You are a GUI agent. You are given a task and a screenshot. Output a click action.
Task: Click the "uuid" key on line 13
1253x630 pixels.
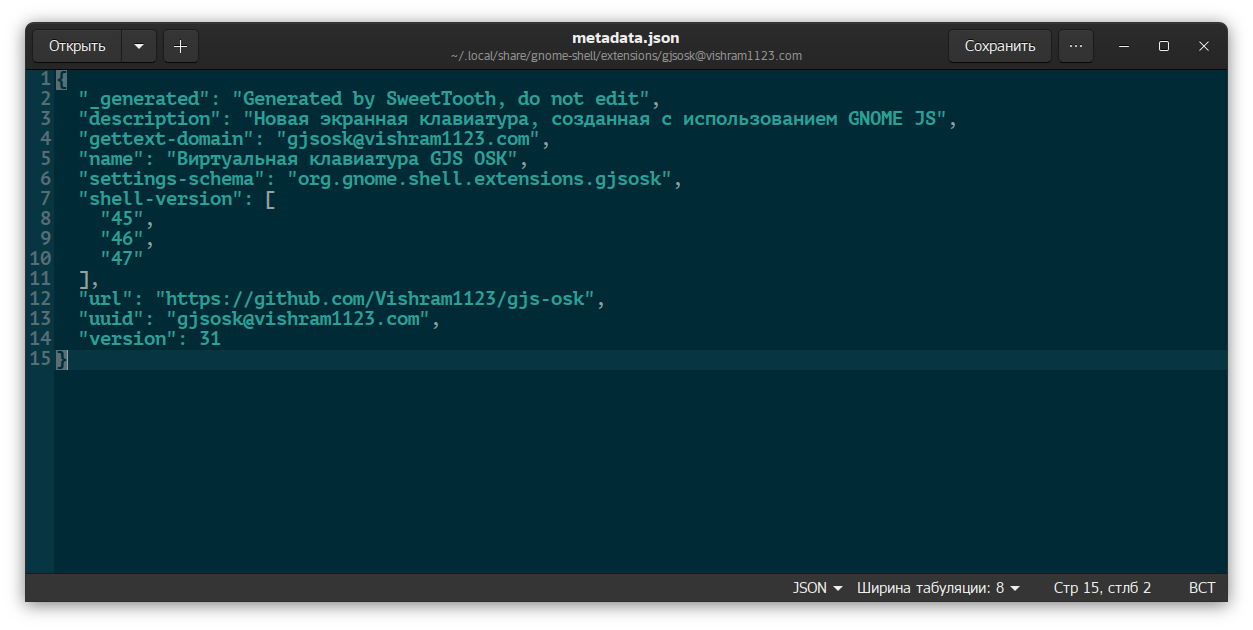pos(111,319)
